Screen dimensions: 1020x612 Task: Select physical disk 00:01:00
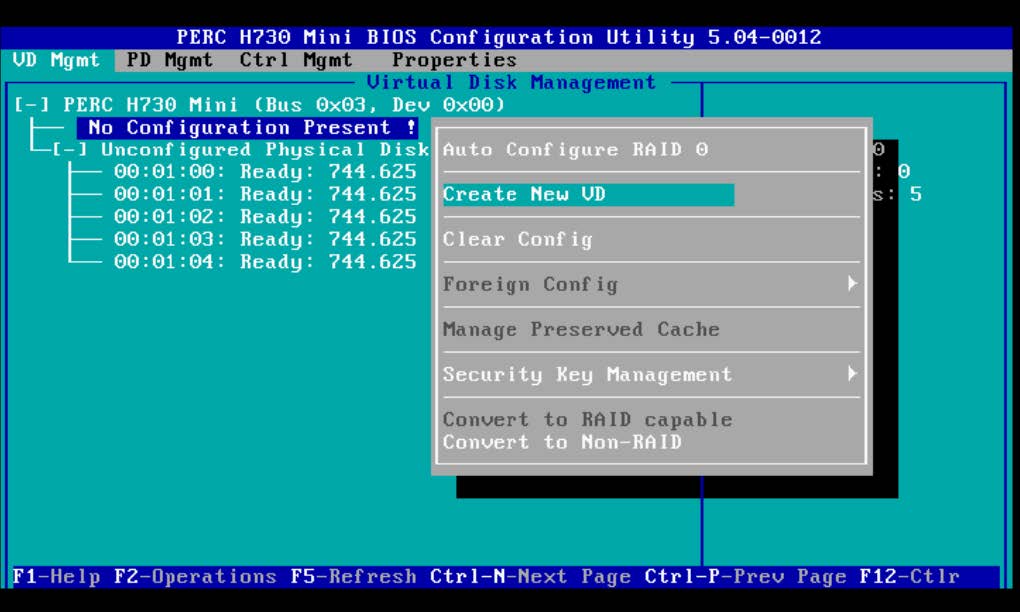pyautogui.click(x=265, y=172)
